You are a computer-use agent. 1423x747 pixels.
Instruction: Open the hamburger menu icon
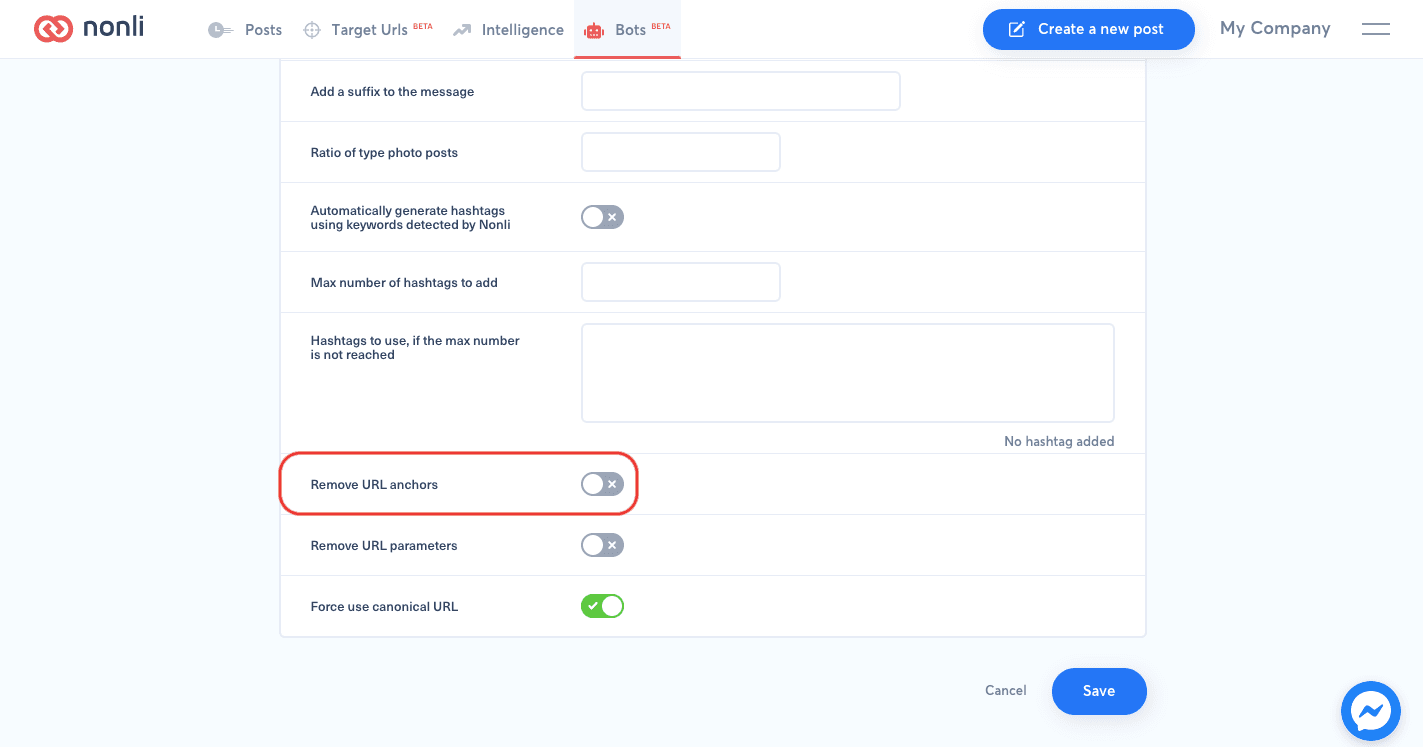click(1376, 29)
